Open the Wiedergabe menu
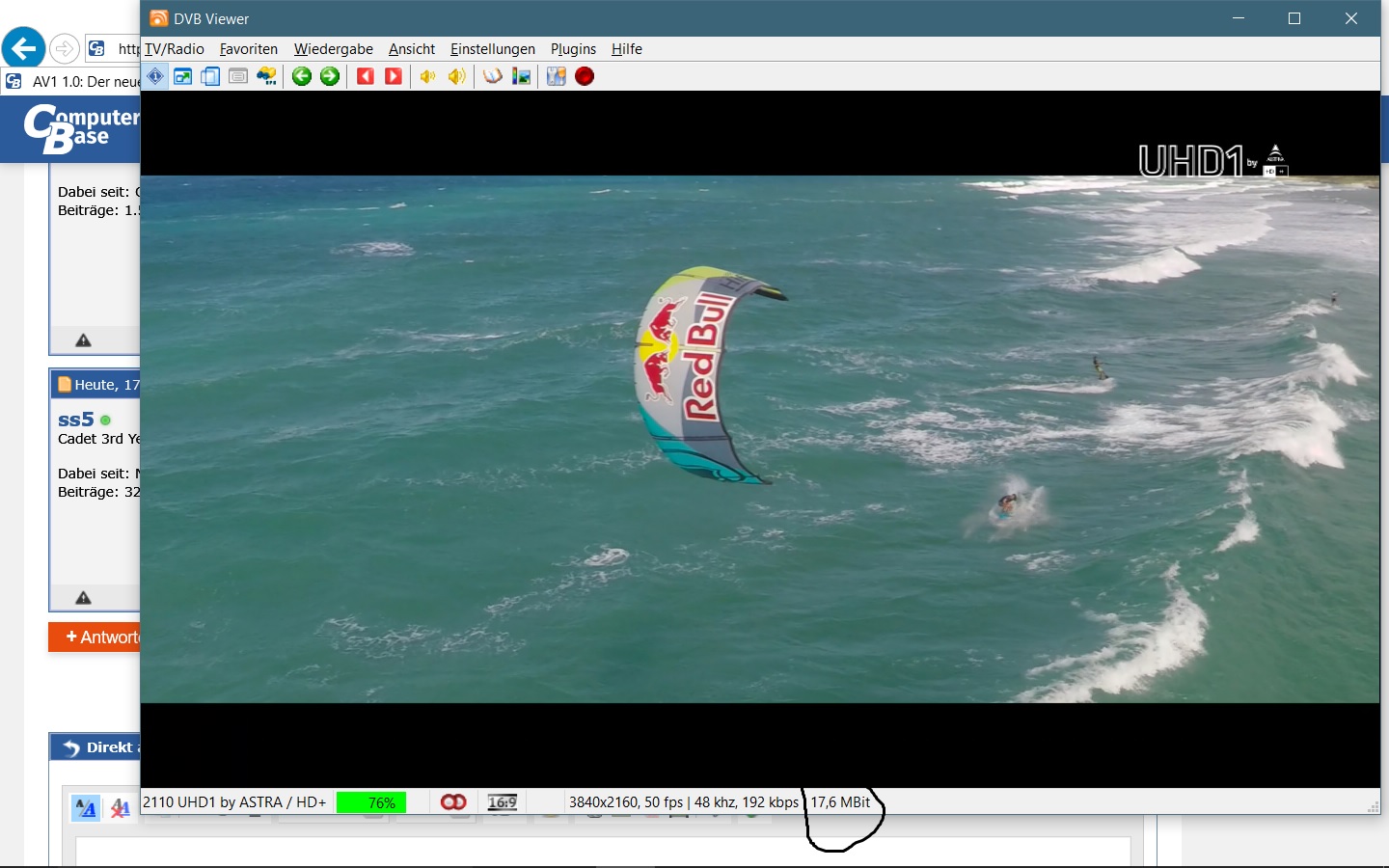The image size is (1389, 868). click(334, 49)
